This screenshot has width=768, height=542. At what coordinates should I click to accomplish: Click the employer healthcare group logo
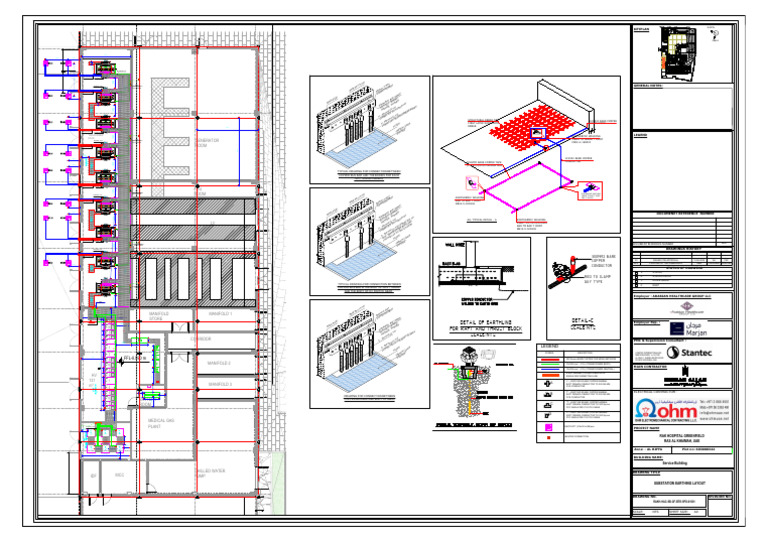tap(686, 307)
